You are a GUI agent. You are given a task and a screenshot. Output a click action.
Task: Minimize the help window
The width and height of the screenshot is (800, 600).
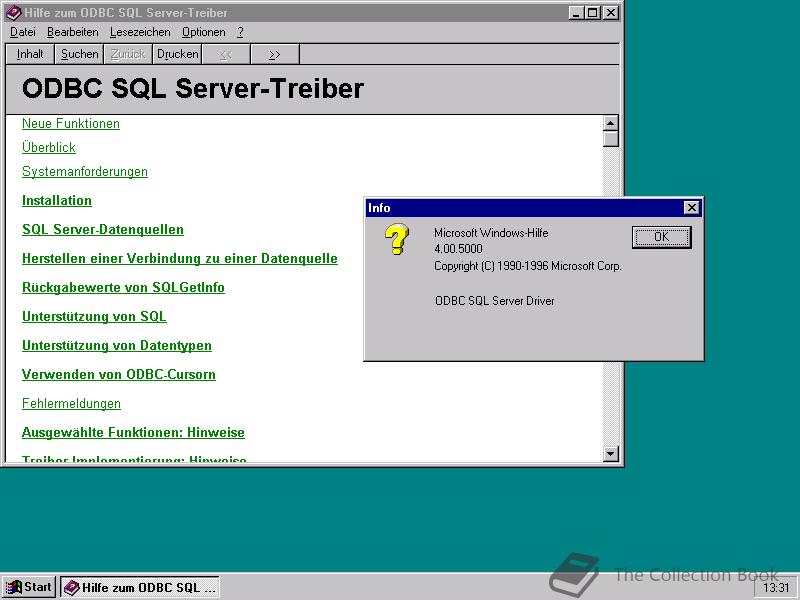576,13
